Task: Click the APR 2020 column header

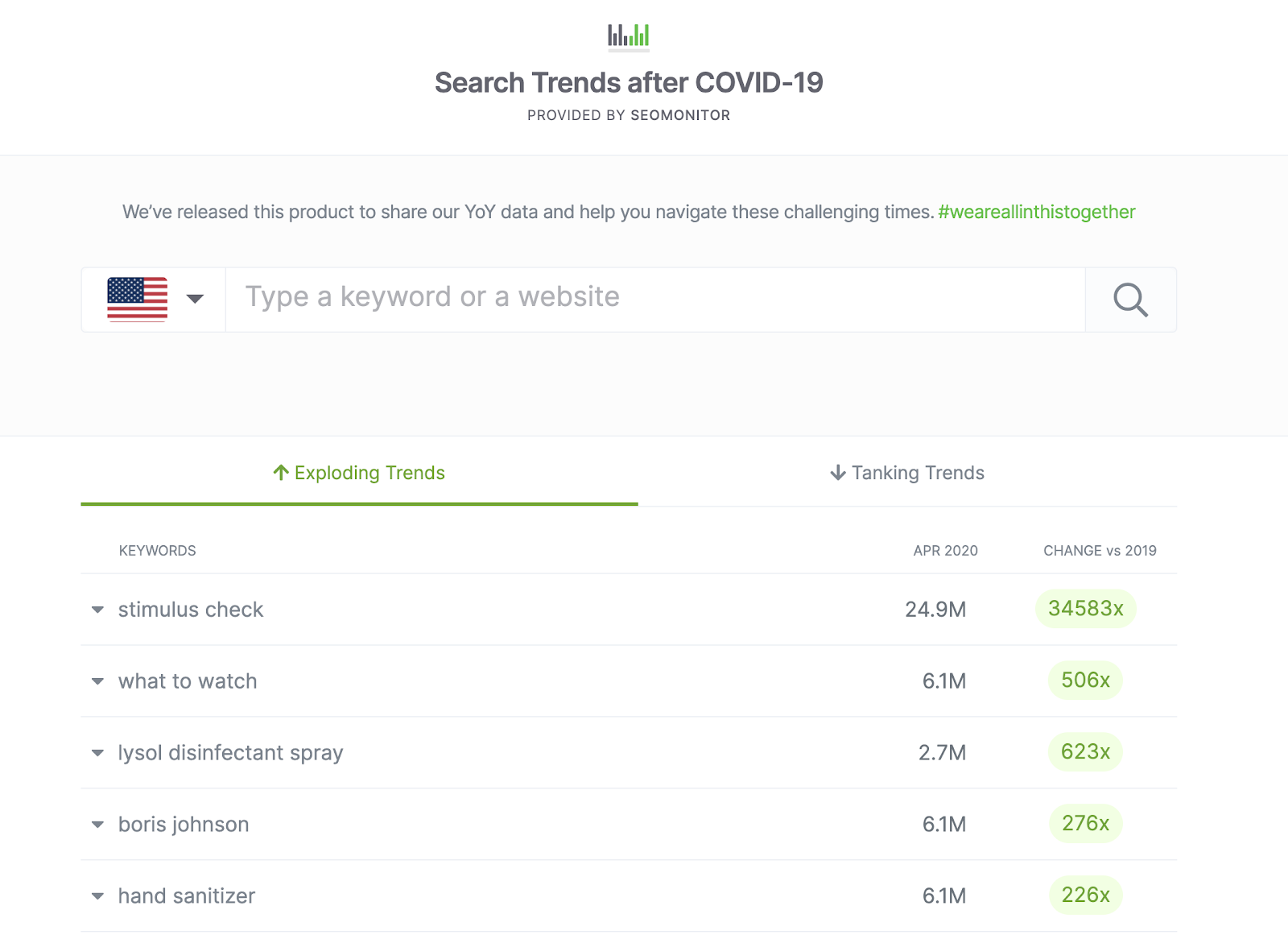Action: [946, 551]
